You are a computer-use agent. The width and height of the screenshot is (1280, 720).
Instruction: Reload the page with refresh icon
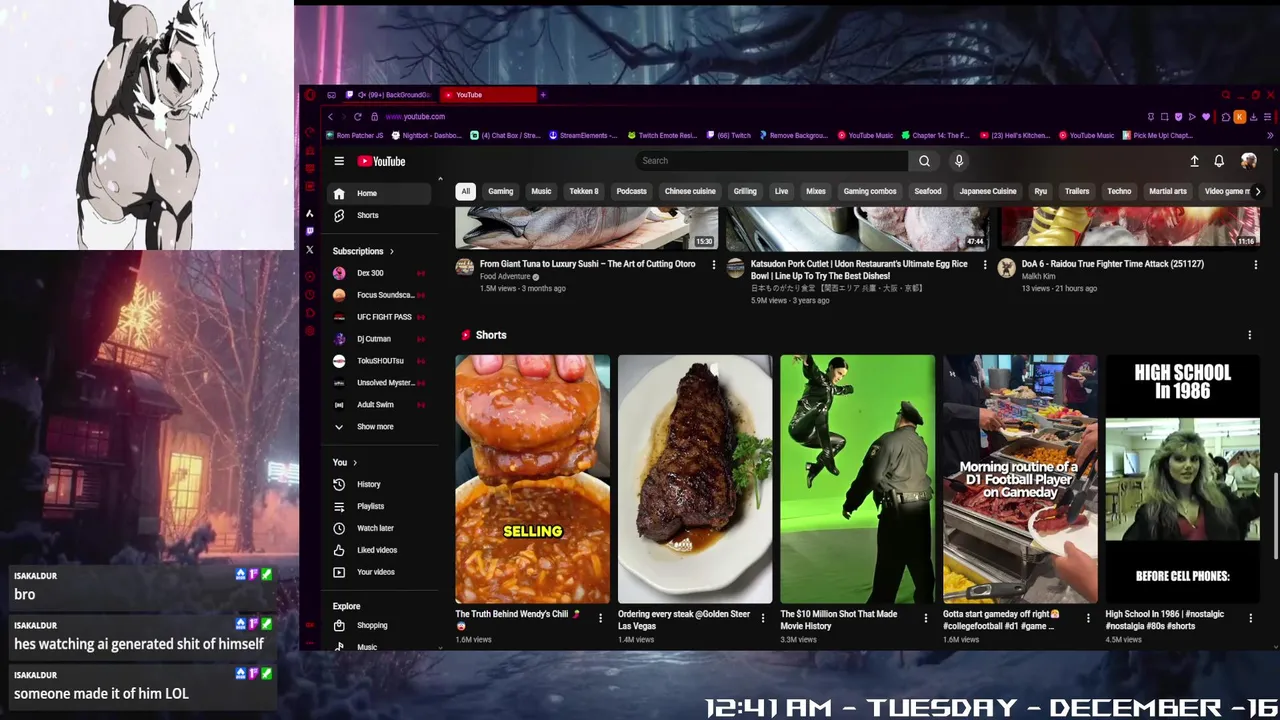pyautogui.click(x=357, y=117)
